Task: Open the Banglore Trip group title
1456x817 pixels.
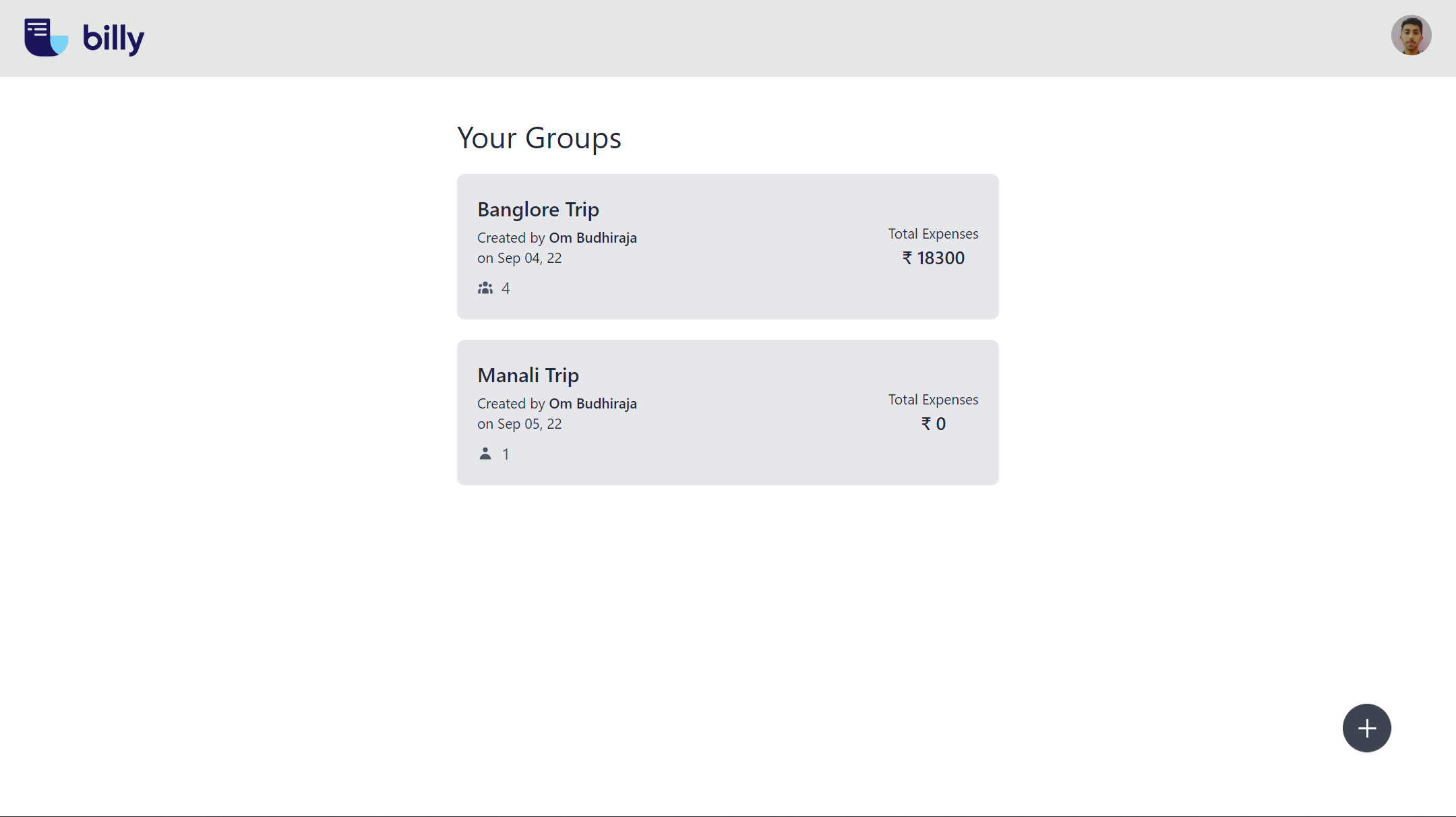Action: (538, 210)
